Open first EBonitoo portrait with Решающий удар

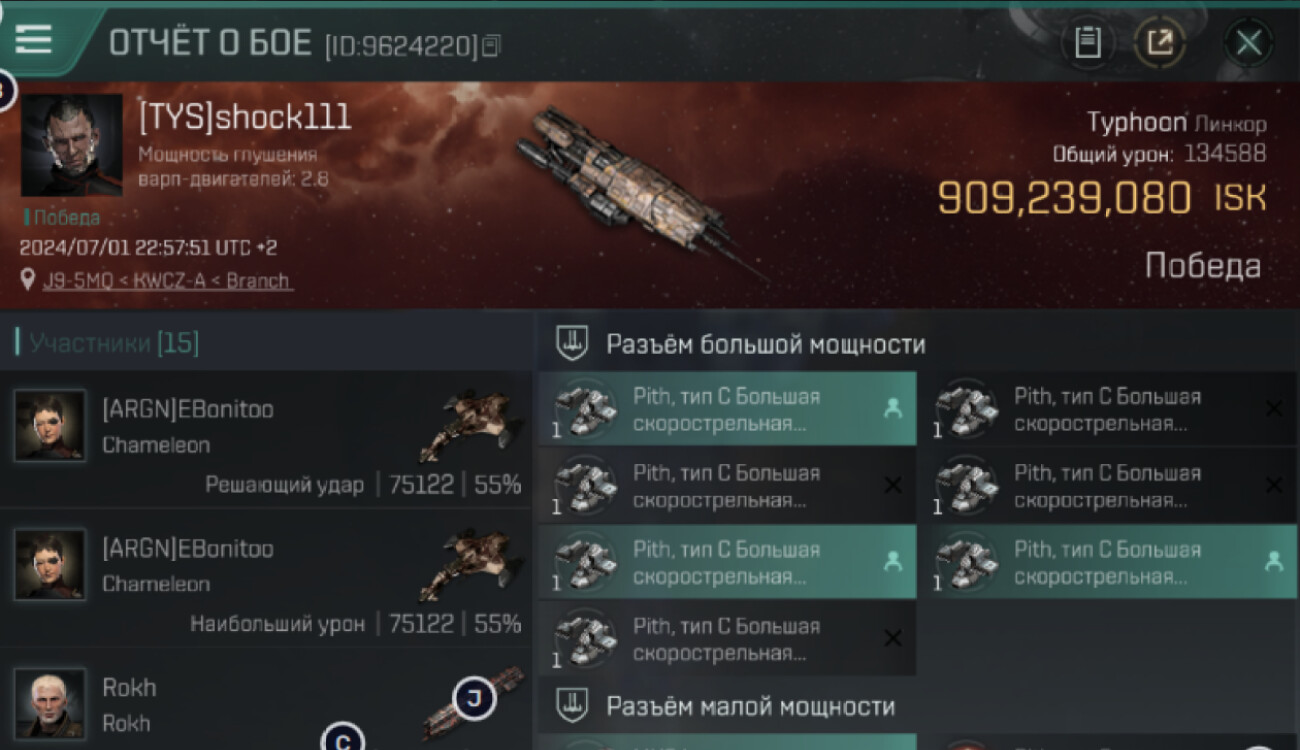click(50, 425)
